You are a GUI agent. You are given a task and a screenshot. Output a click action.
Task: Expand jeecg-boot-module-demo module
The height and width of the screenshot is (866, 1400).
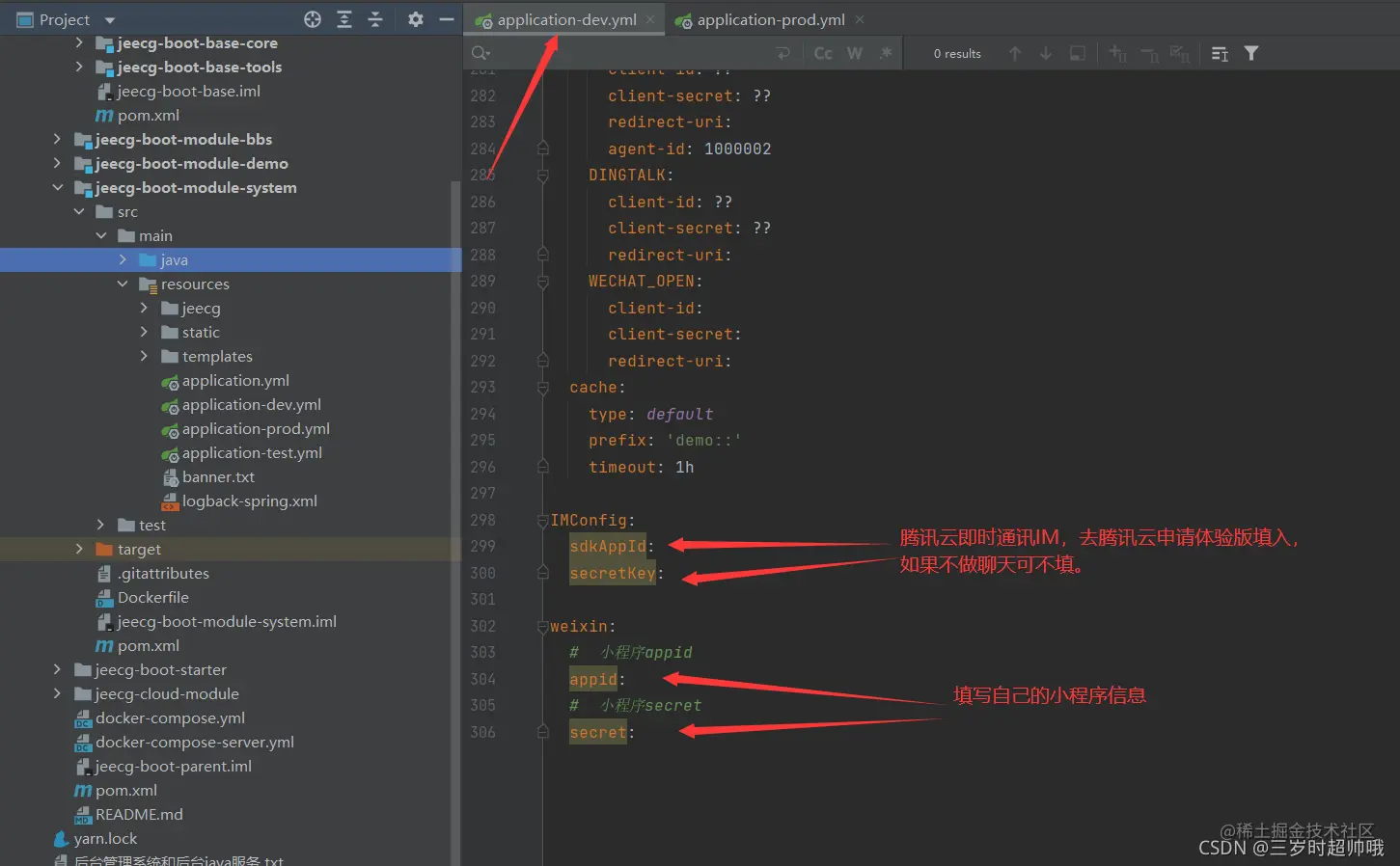(x=57, y=163)
